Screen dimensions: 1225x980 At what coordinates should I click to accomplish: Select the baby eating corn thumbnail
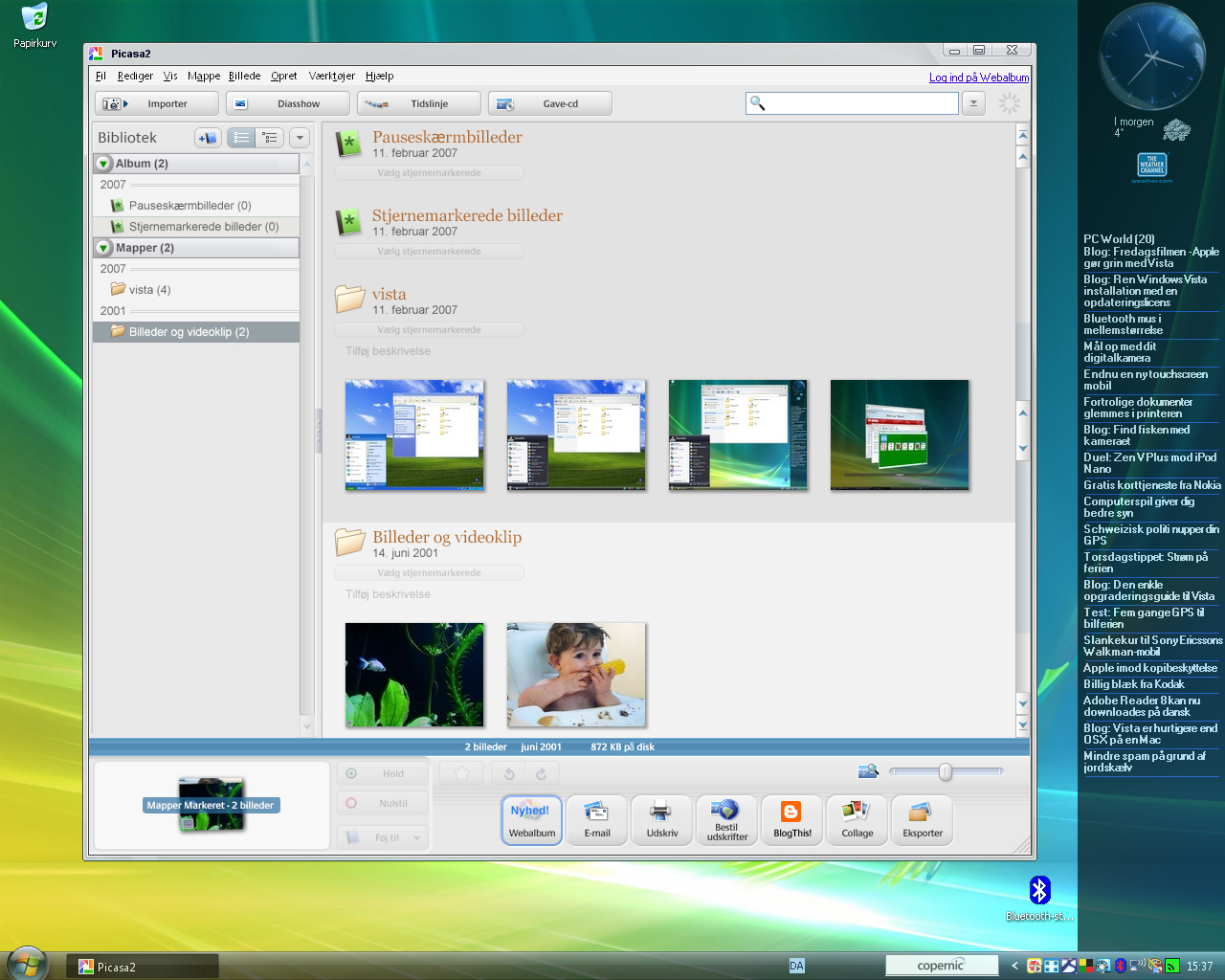[576, 675]
